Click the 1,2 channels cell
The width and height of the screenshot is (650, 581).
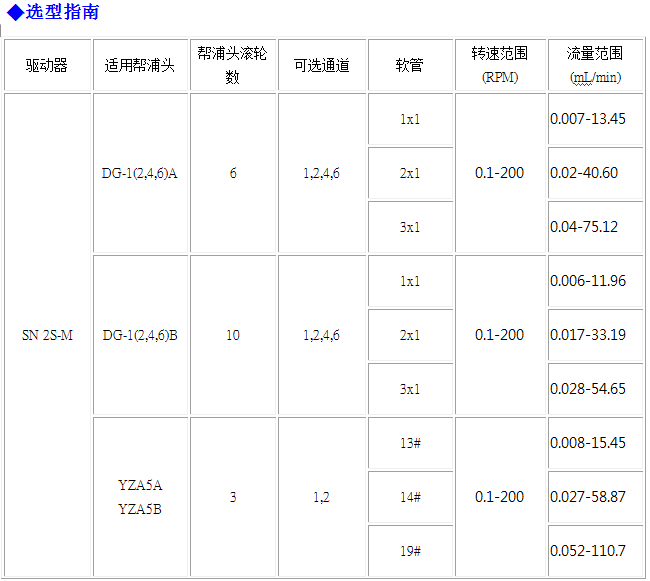pyautogui.click(x=322, y=497)
